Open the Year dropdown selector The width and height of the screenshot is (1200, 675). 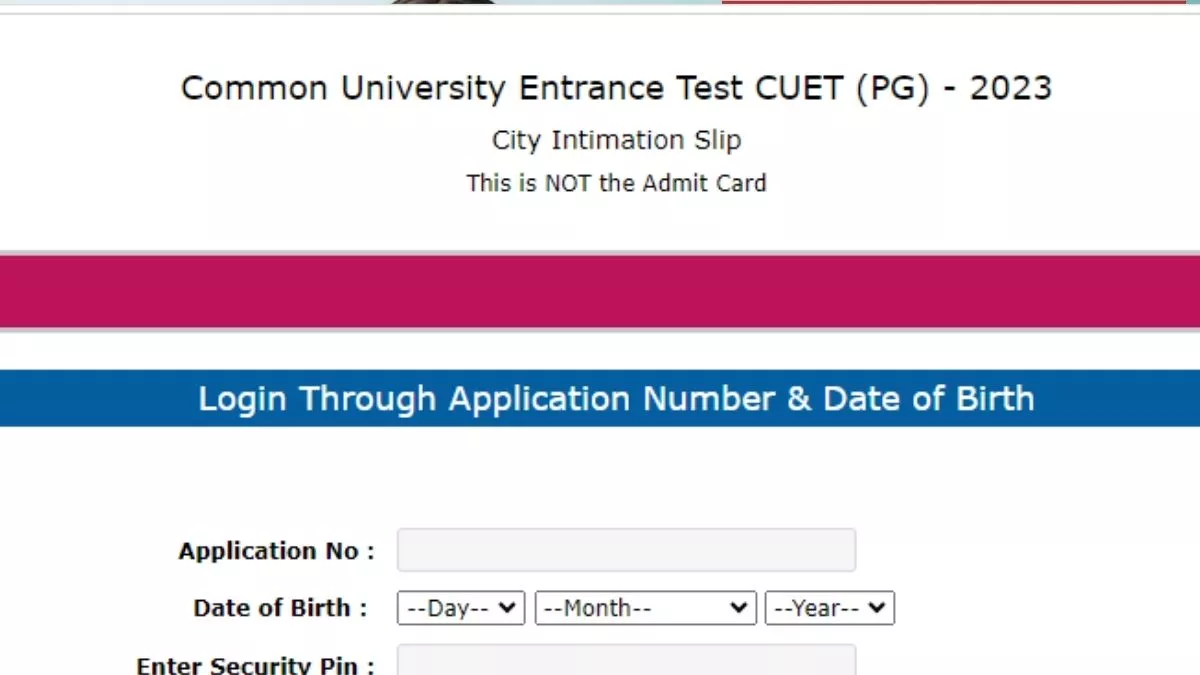(x=829, y=608)
